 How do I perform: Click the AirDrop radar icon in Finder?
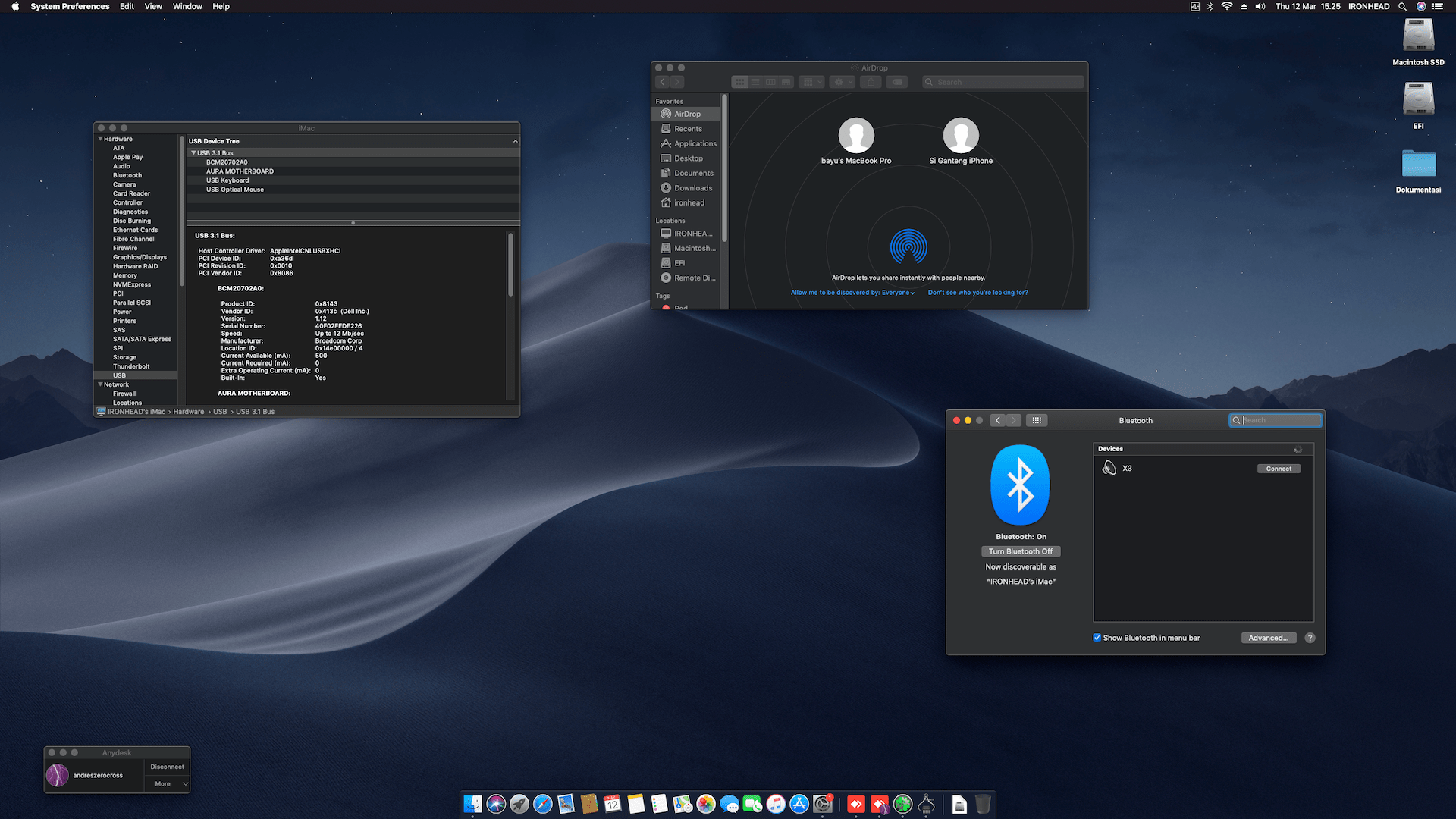(908, 247)
